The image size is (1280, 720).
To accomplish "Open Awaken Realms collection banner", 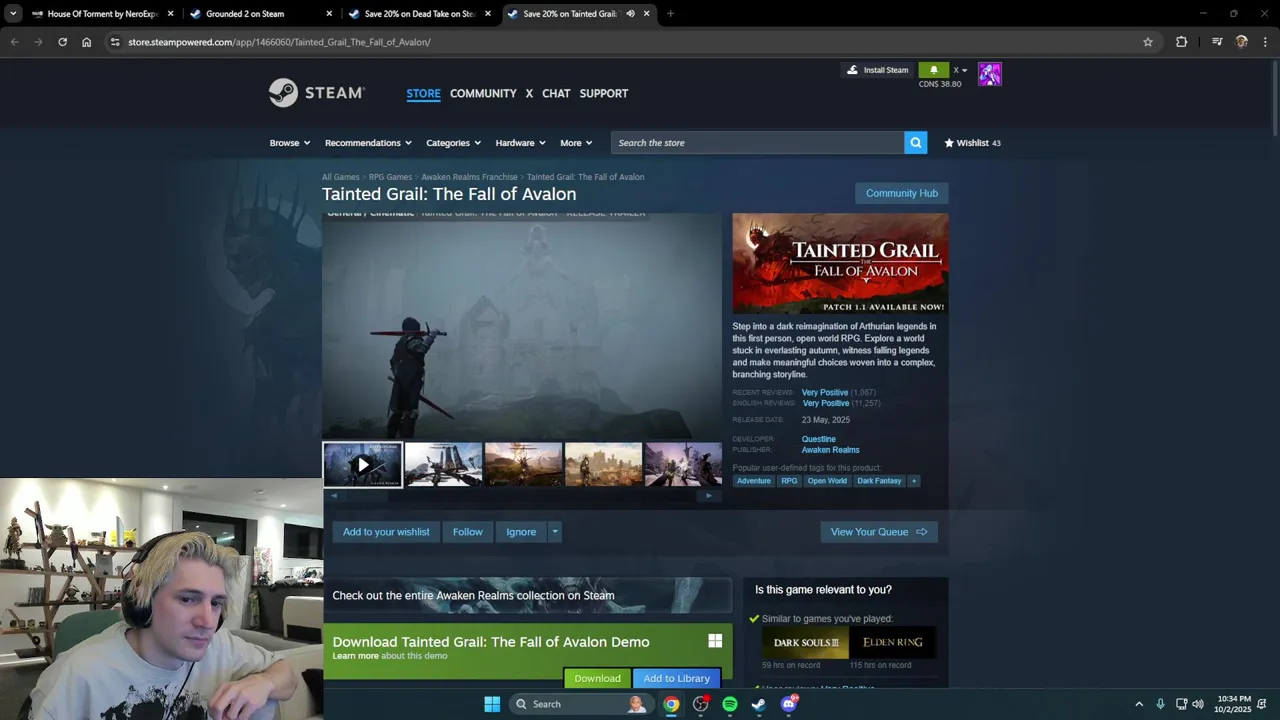I will pos(527,595).
